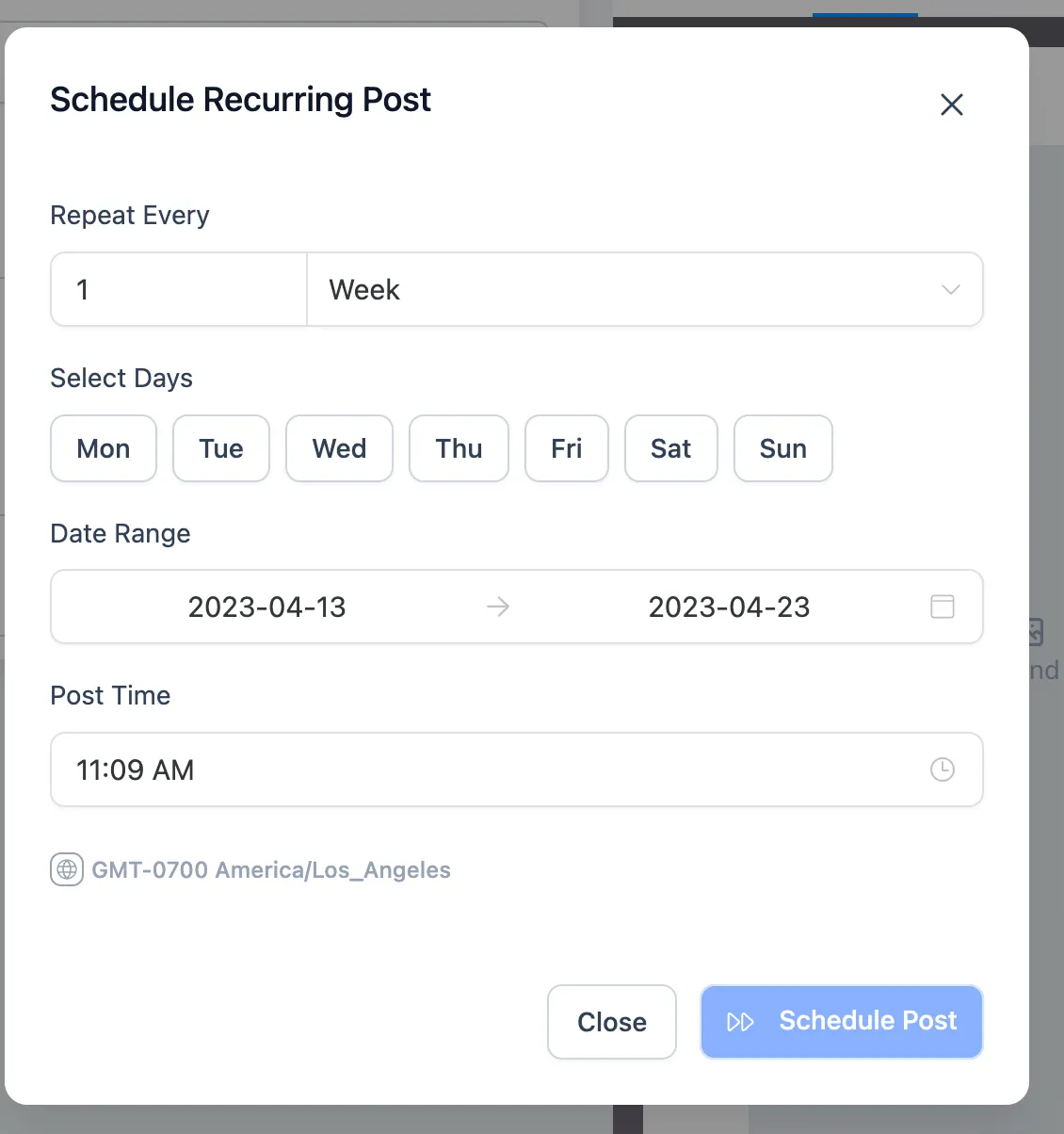Click the 11:09 AM Post Time field
The image size is (1064, 1134).
517,769
